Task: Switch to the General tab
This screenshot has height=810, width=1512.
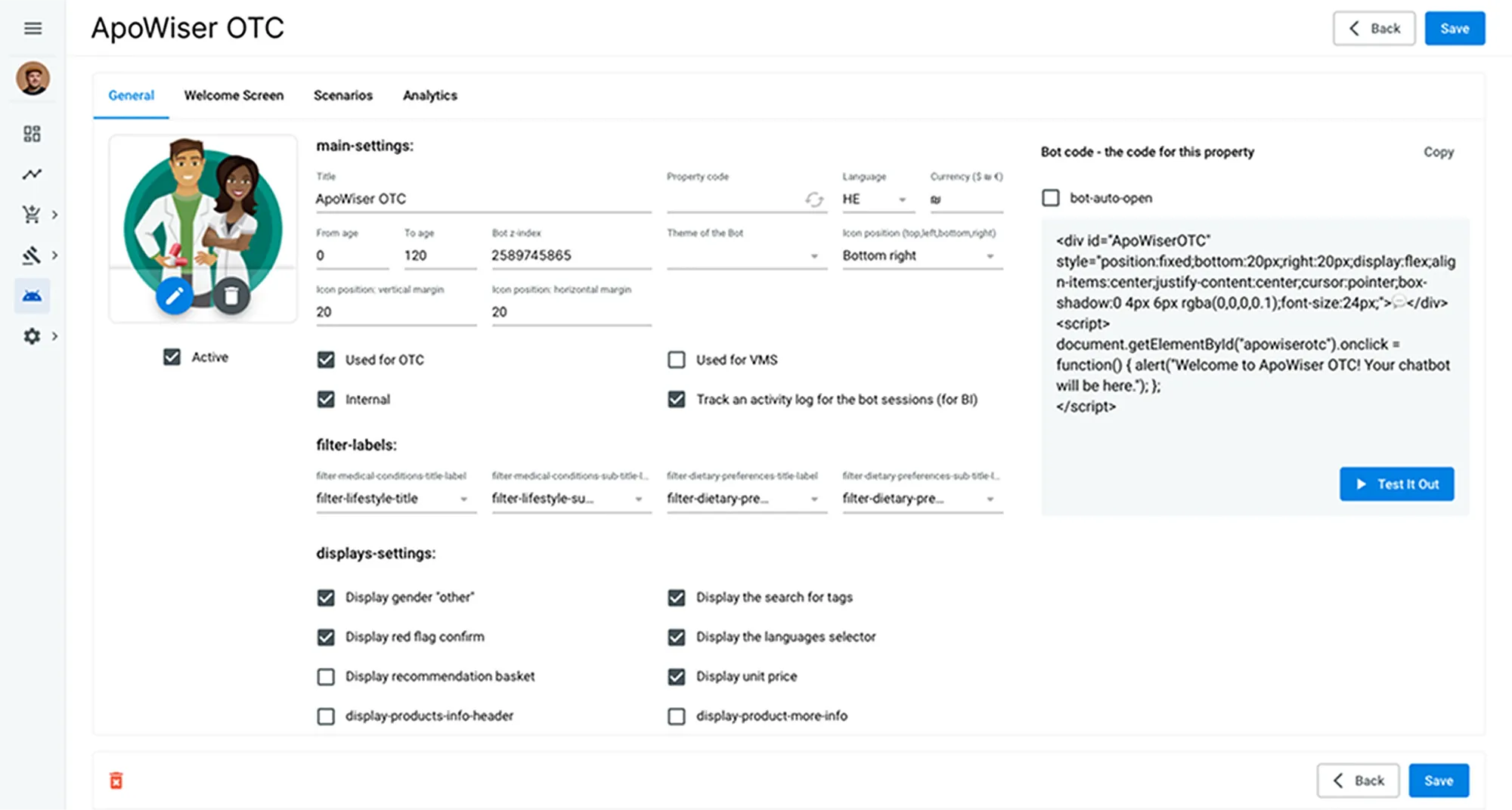Action: coord(131,95)
